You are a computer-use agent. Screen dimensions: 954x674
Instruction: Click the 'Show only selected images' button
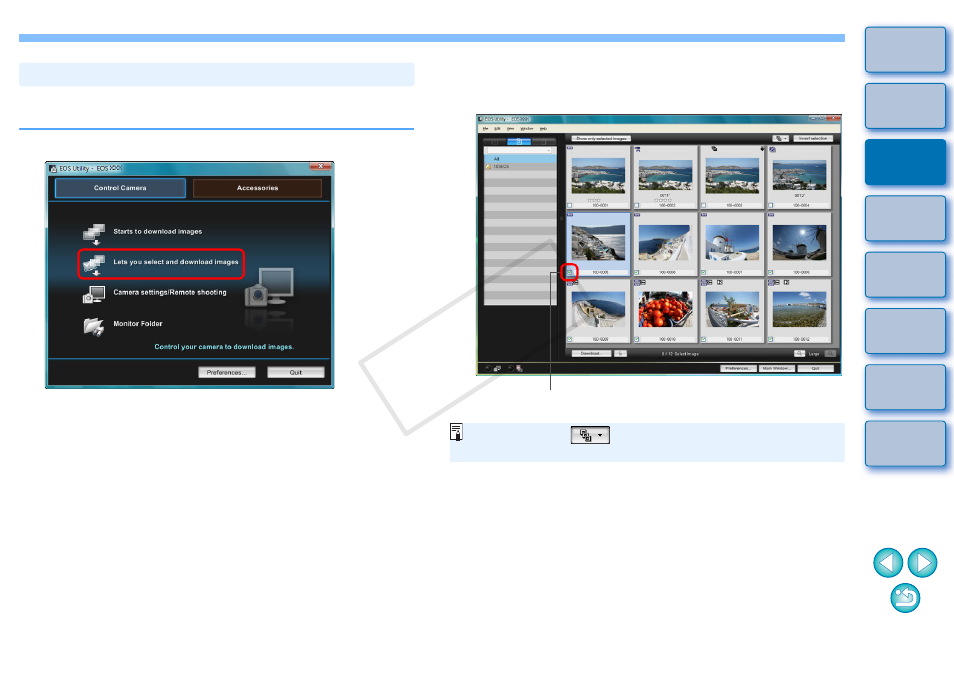tap(601, 139)
